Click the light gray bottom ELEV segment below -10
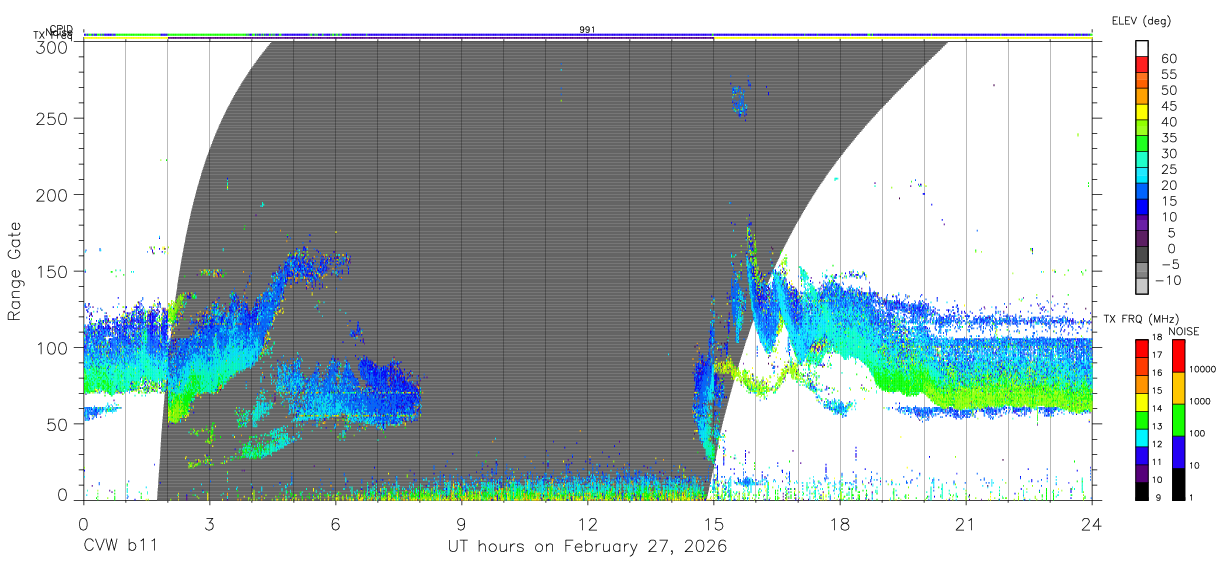Image resolution: width=1228 pixels, height=567 pixels. click(x=1142, y=288)
